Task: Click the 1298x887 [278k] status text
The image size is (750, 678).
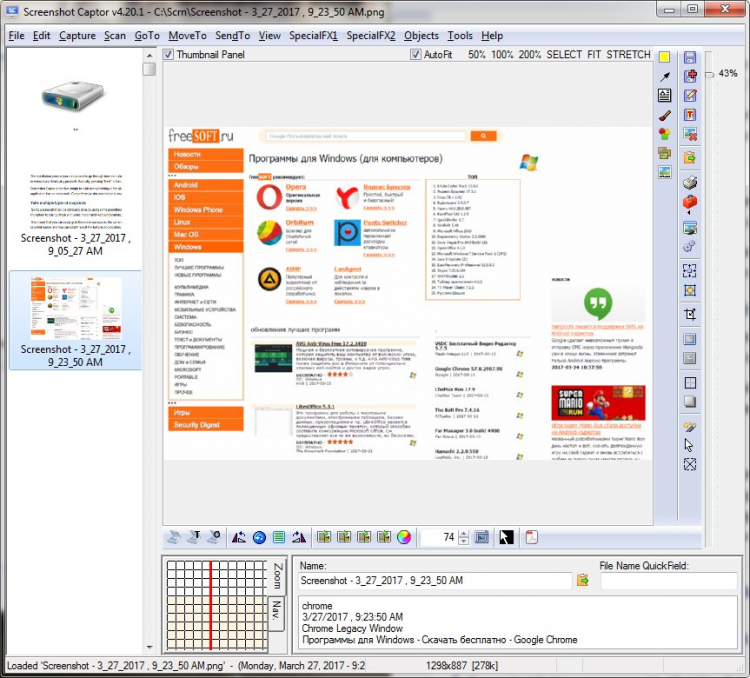Action: point(462,666)
